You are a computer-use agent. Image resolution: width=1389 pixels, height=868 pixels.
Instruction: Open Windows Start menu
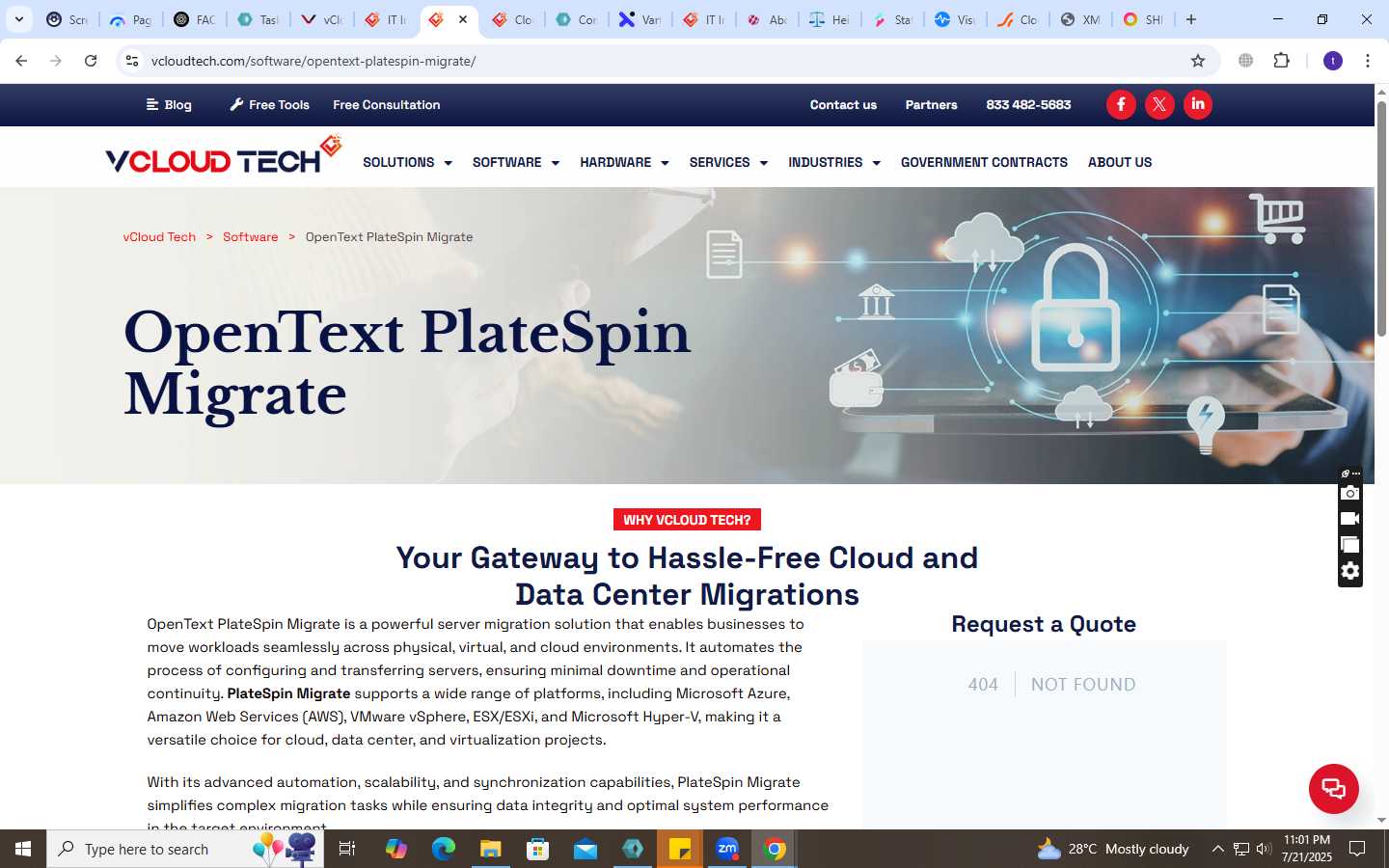pyautogui.click(x=23, y=849)
